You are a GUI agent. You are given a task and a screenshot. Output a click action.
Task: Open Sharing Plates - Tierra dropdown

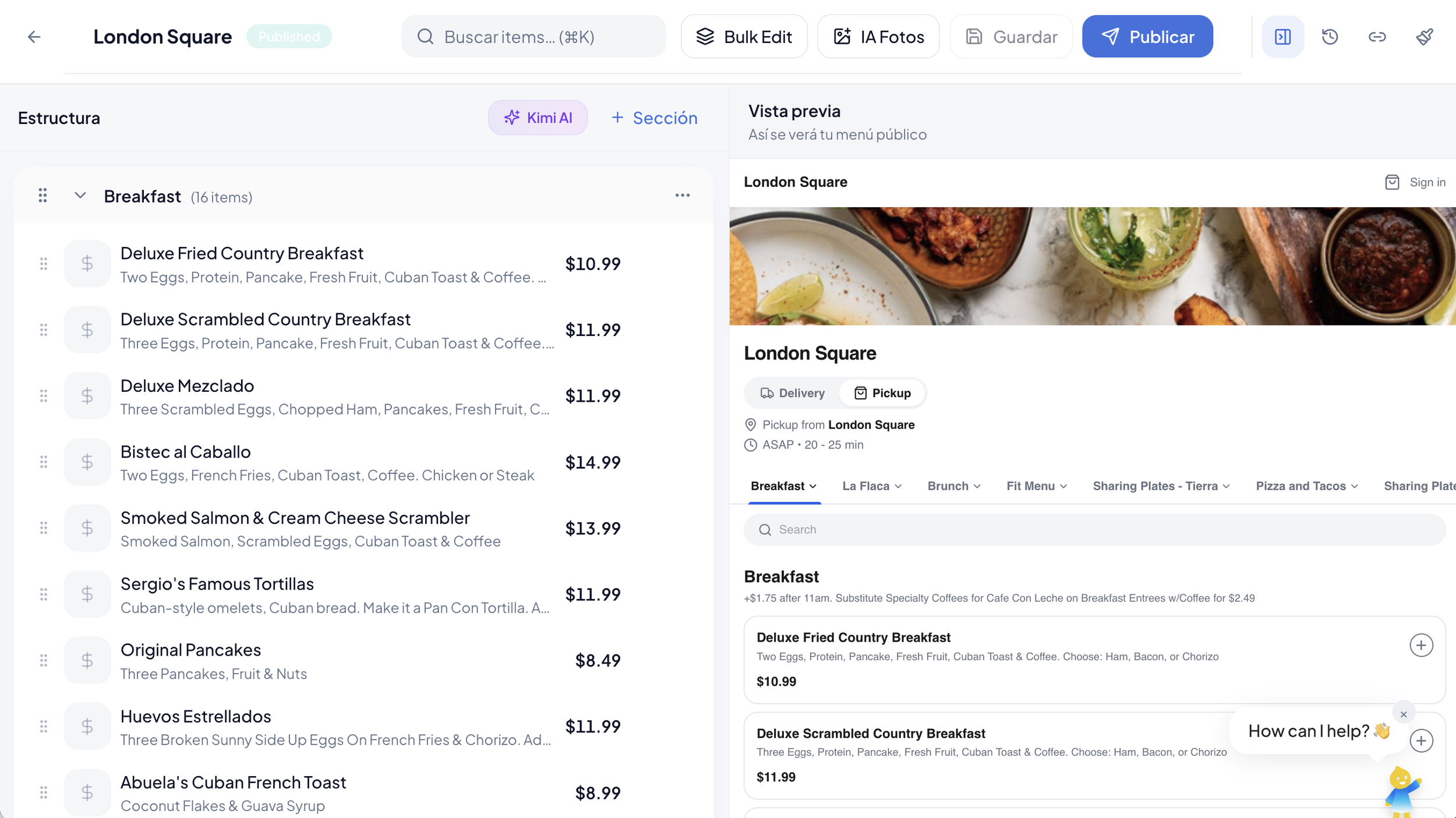pos(1161,486)
